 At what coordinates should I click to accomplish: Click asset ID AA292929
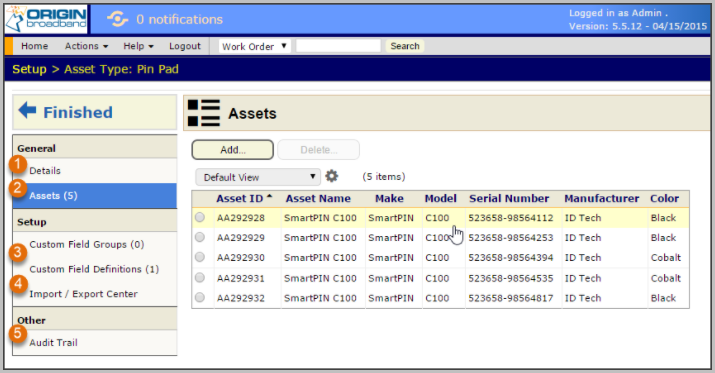241,238
